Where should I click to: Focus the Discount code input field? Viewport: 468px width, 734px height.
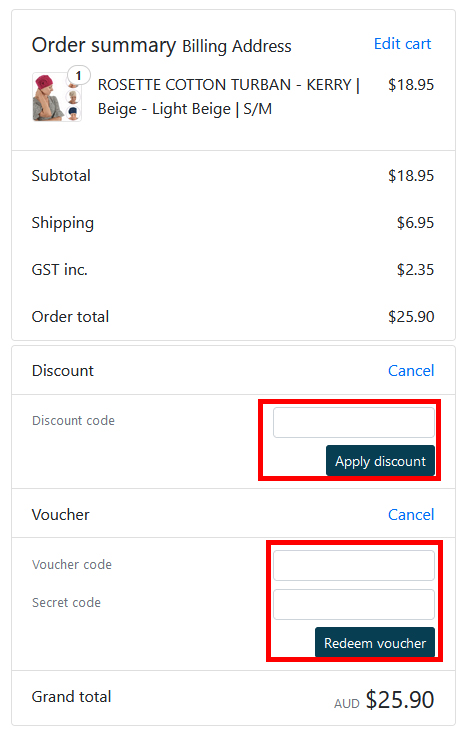(354, 422)
